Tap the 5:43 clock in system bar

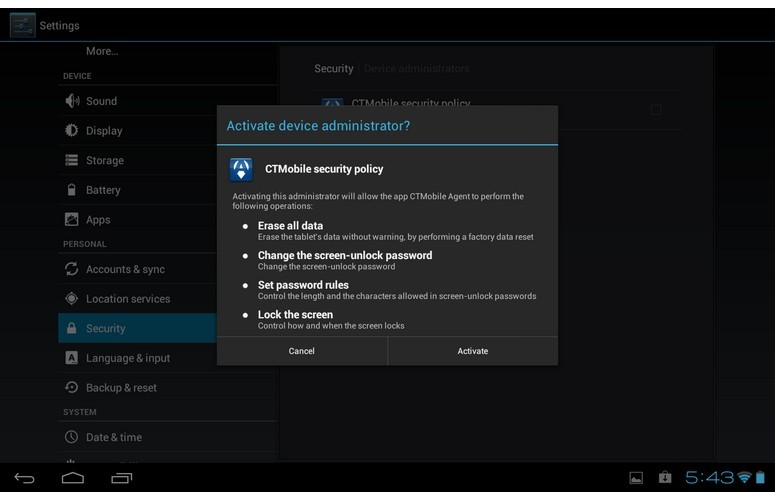[x=709, y=477]
